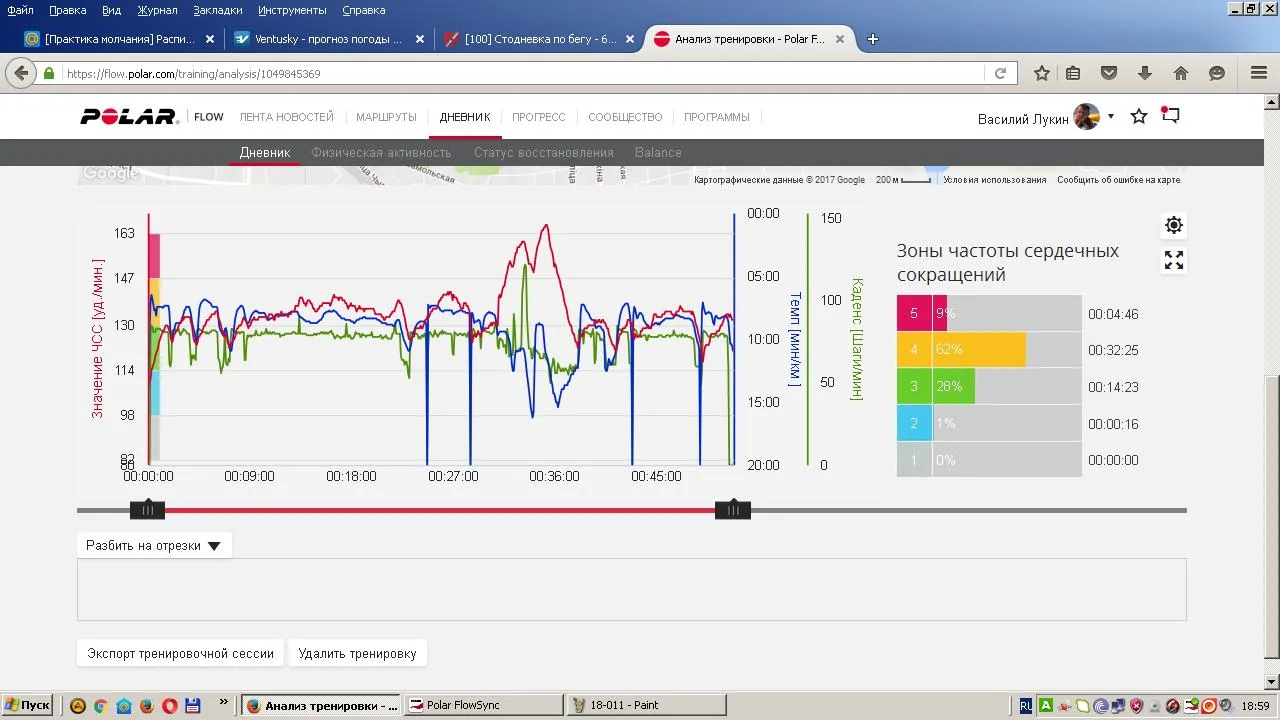Open the Firefox downloads arrow icon
The height and width of the screenshot is (720, 1280).
tap(1145, 73)
